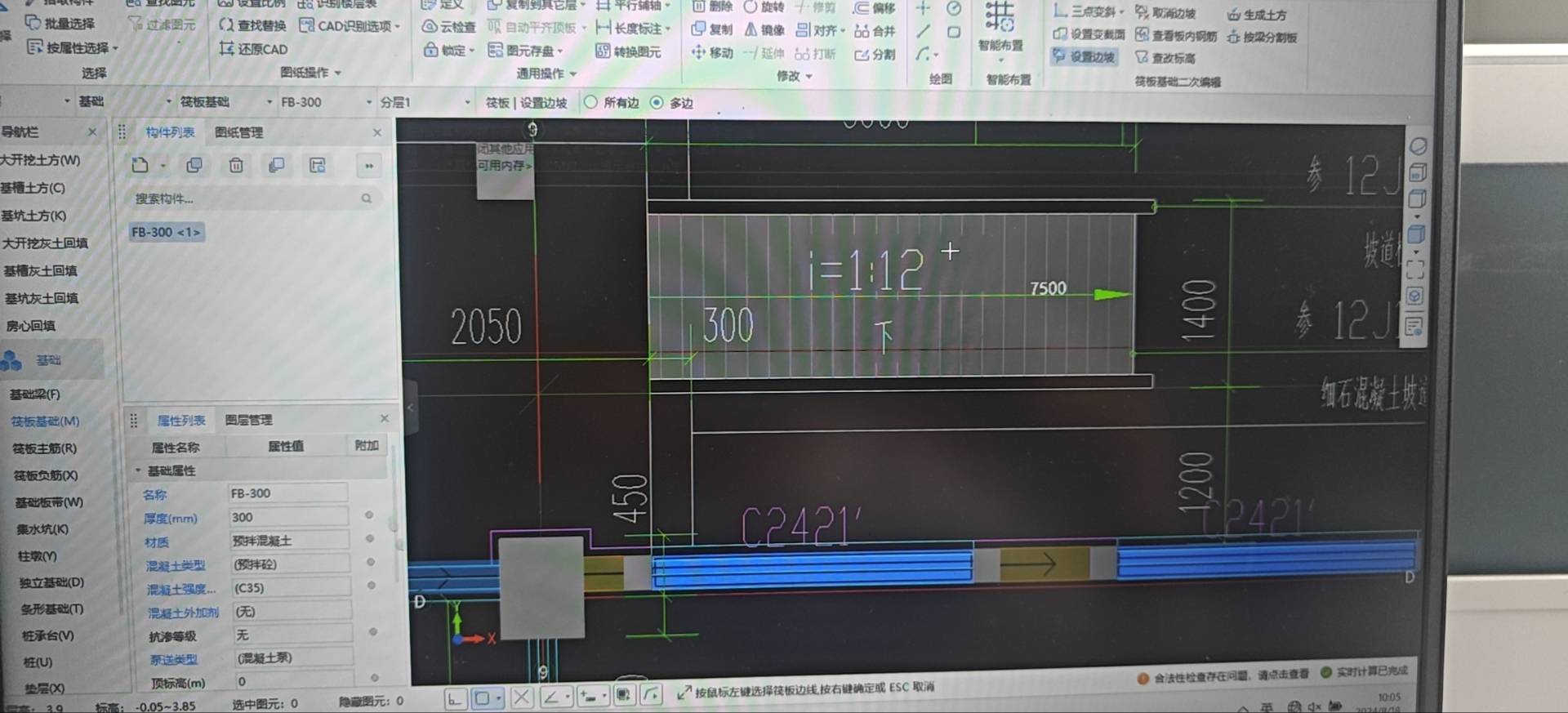Screen dimensions: 1568x713
Task: Click the 查找替换 find and replace tool
Action: (x=252, y=25)
